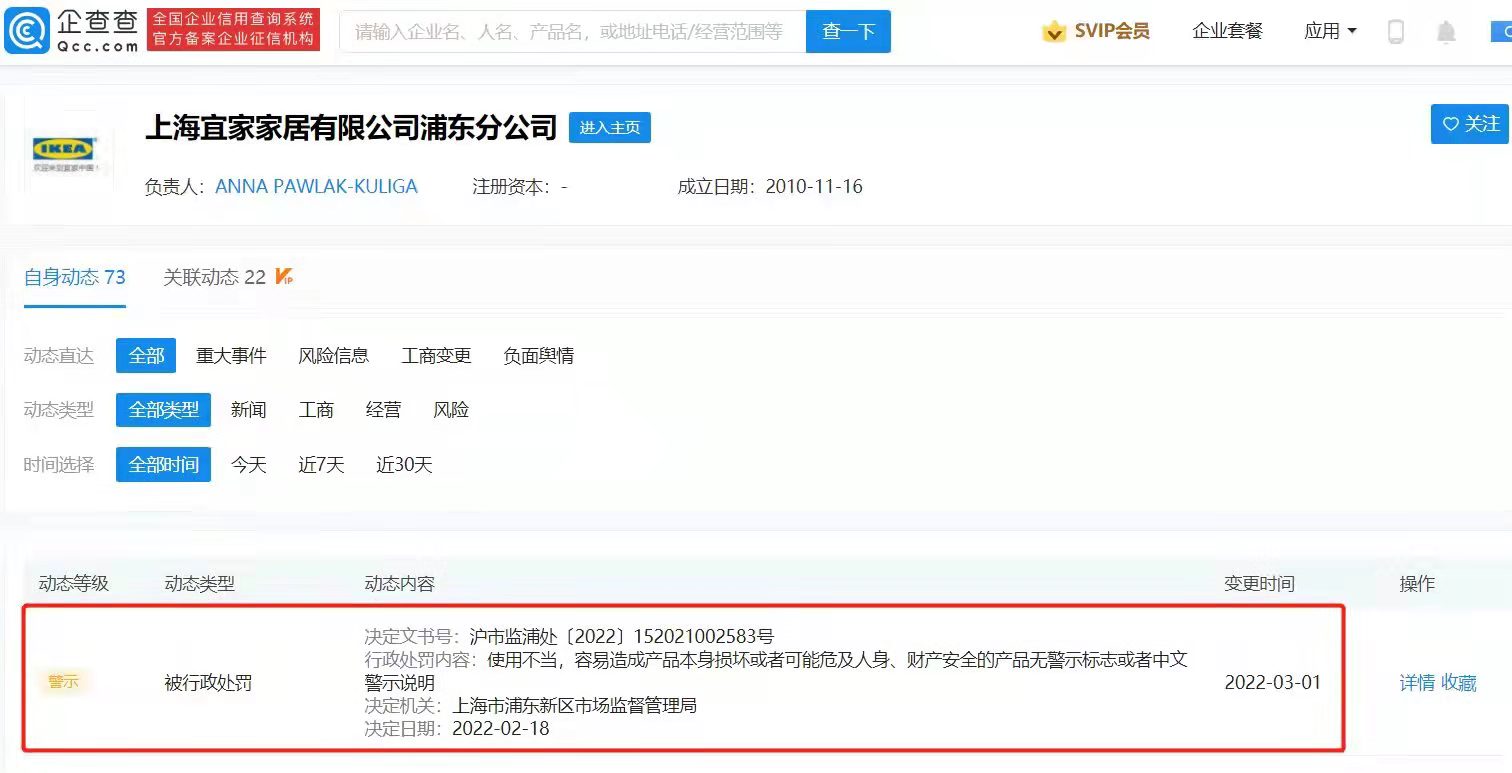
Task: Open the mobile phone app icon
Action: pyautogui.click(x=1396, y=32)
